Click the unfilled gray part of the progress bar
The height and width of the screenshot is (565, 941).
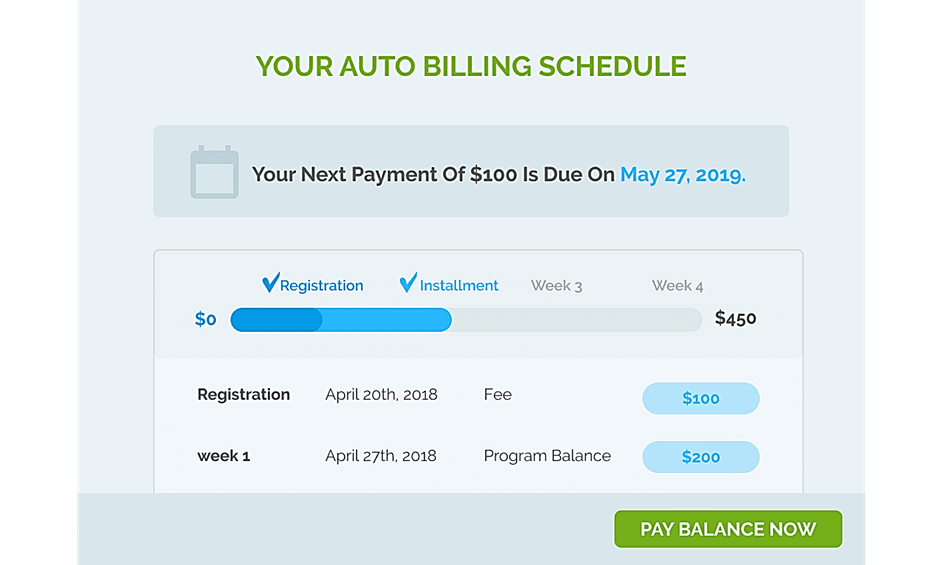576,320
